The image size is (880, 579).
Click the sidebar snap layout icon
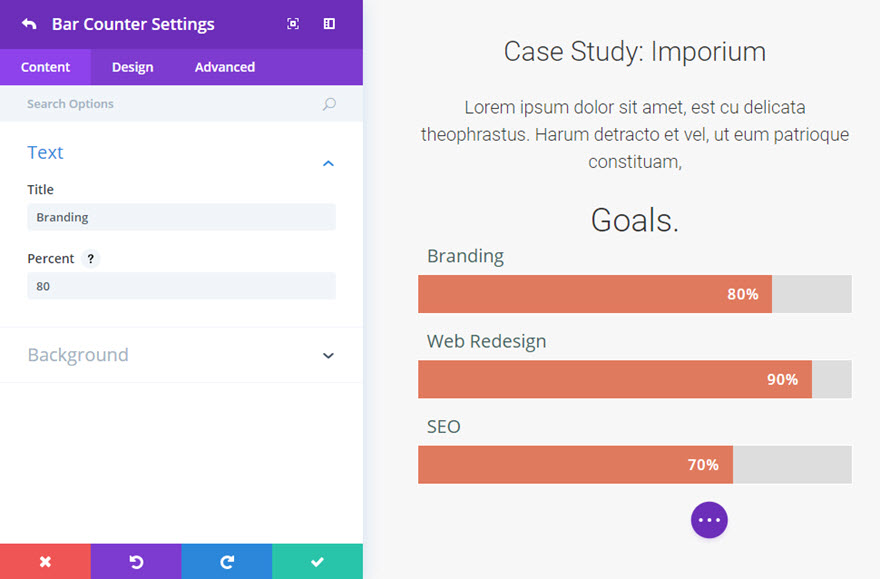329,24
